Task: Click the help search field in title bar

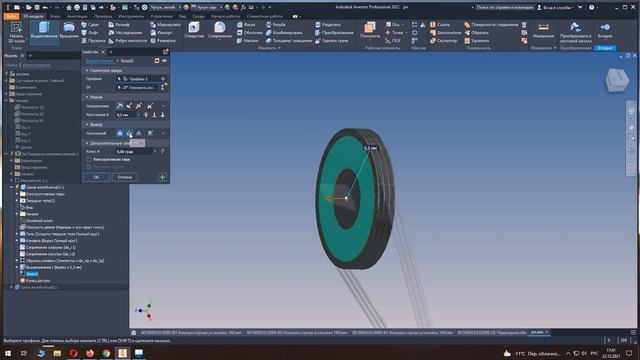Action: click(x=504, y=7)
